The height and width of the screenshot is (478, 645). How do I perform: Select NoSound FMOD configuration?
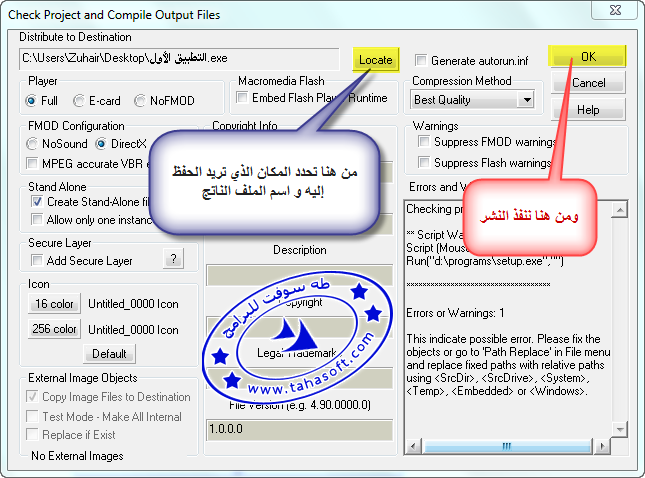pyautogui.click(x=32, y=144)
